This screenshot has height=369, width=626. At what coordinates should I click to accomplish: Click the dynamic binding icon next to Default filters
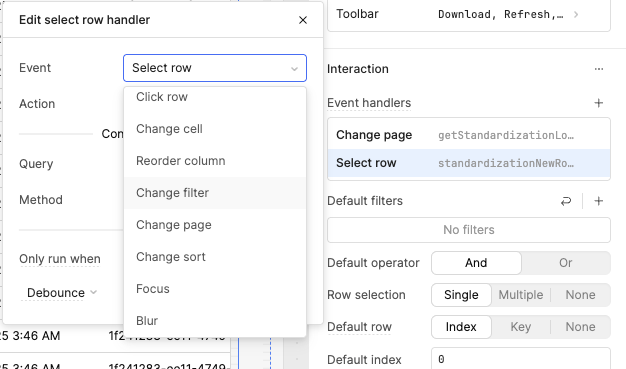pos(566,201)
